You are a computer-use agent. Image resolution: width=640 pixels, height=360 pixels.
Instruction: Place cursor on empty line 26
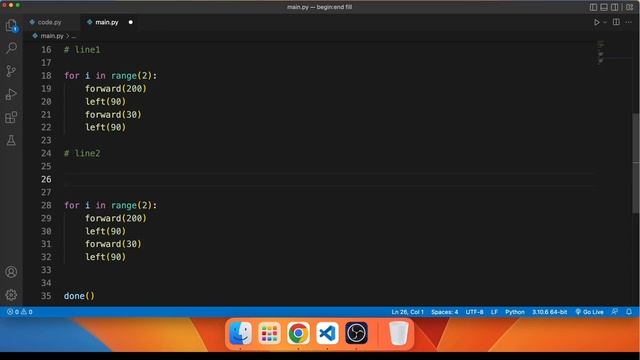[x=329, y=179]
